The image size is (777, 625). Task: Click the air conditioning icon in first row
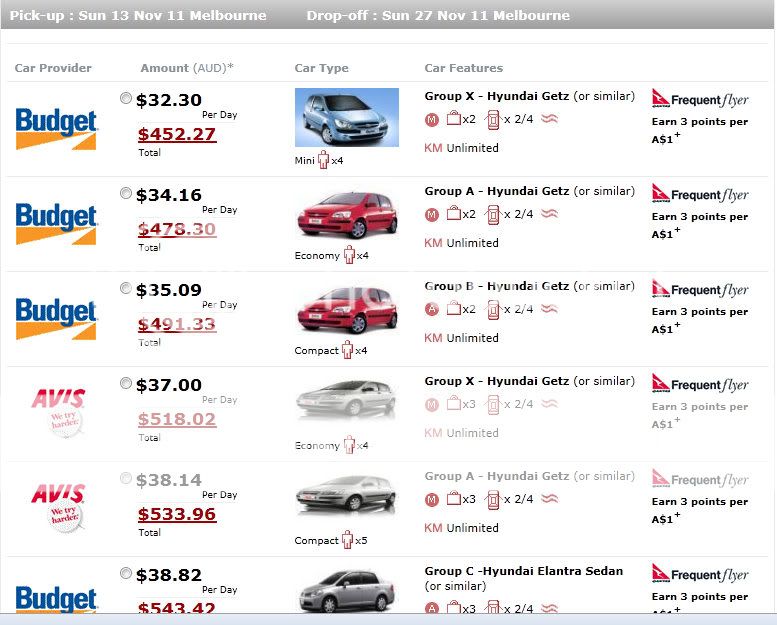click(x=549, y=119)
